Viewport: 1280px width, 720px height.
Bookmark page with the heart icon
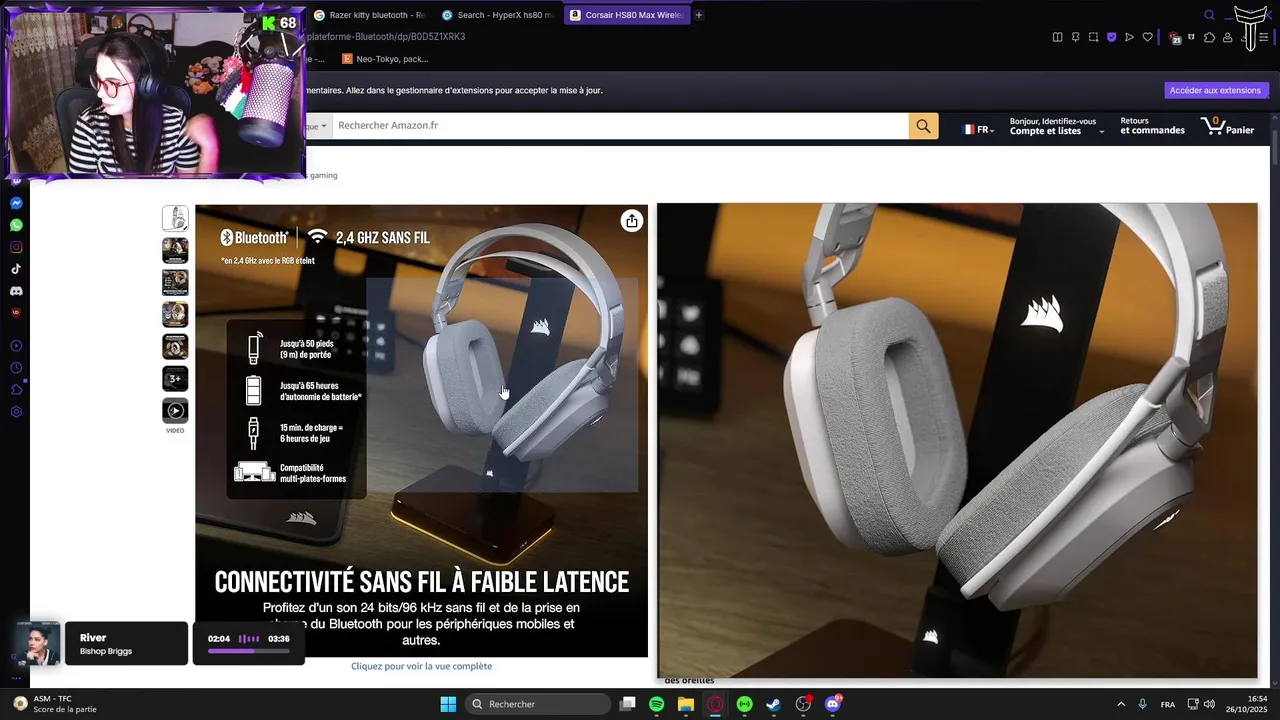coord(1147,37)
